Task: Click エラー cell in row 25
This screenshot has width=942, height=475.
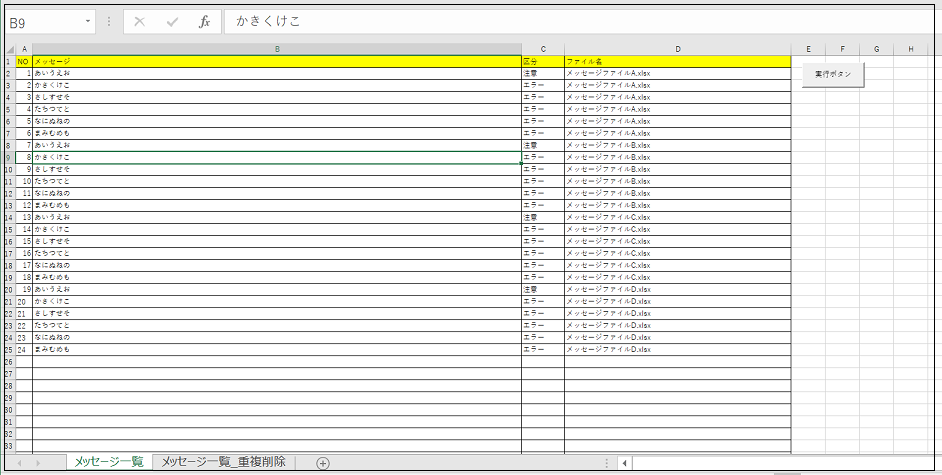Action: pos(543,349)
